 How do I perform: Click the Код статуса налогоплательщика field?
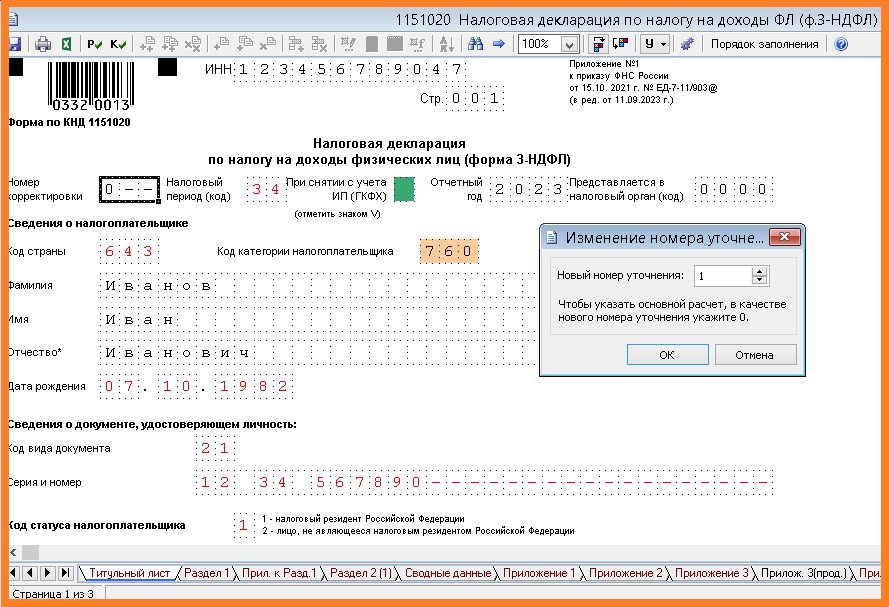tap(243, 525)
